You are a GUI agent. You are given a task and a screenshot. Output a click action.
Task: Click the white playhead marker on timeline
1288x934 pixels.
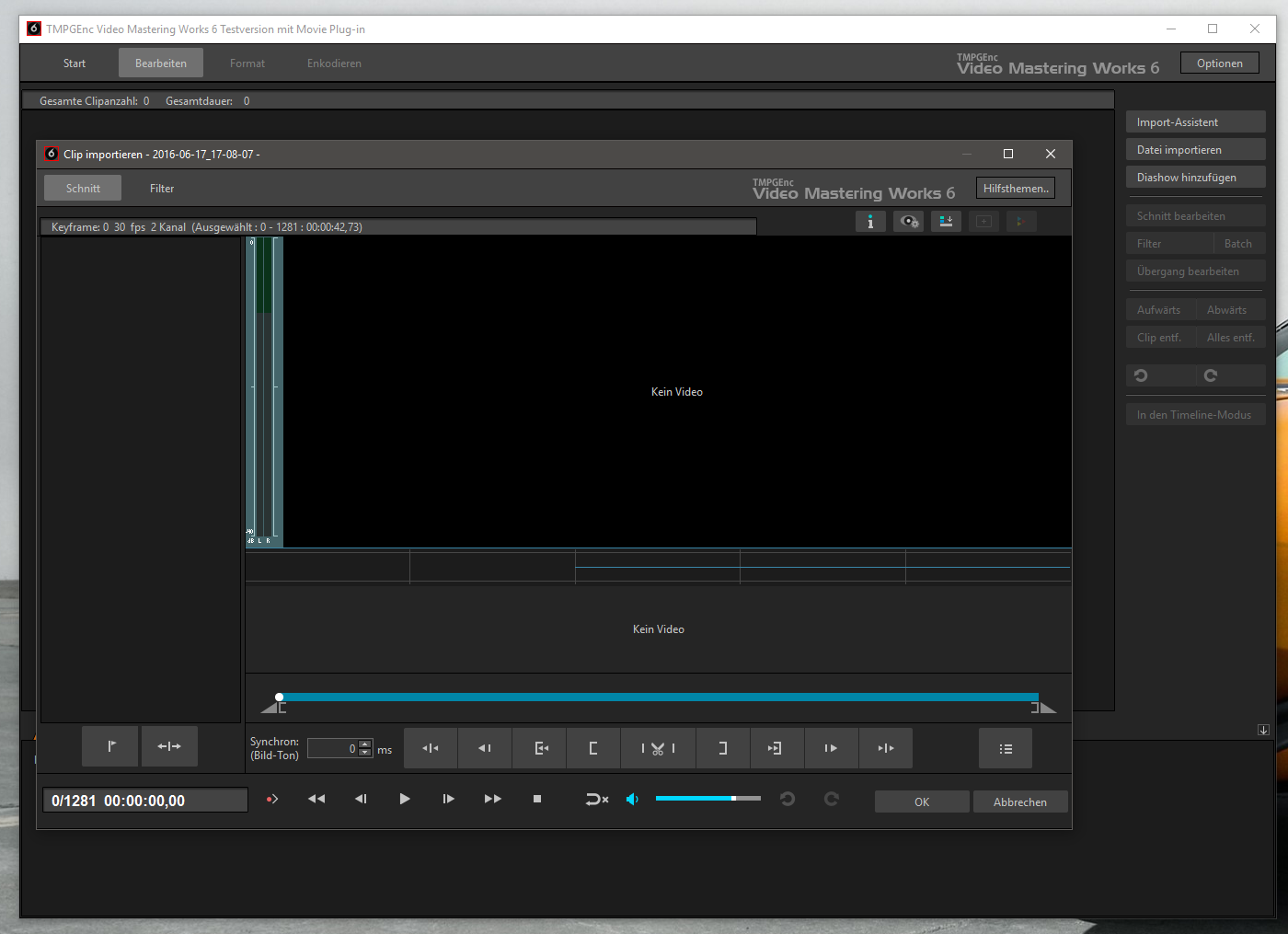tap(280, 698)
